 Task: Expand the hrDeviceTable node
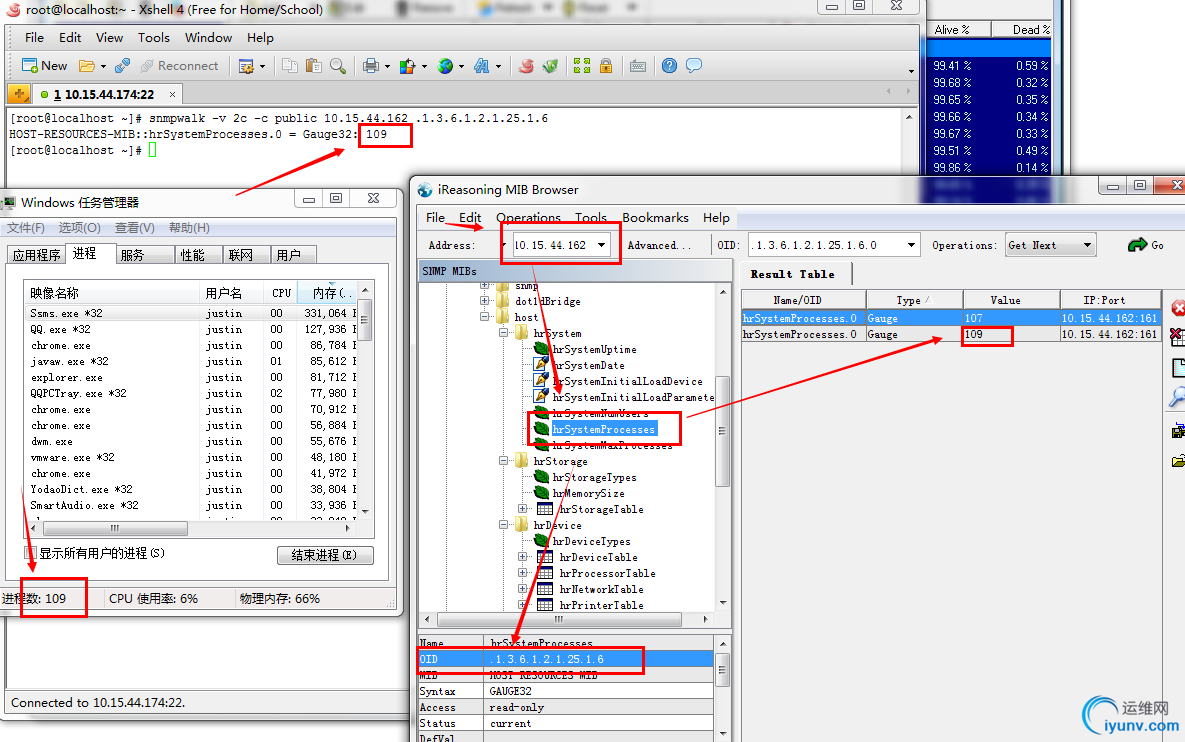click(522, 557)
